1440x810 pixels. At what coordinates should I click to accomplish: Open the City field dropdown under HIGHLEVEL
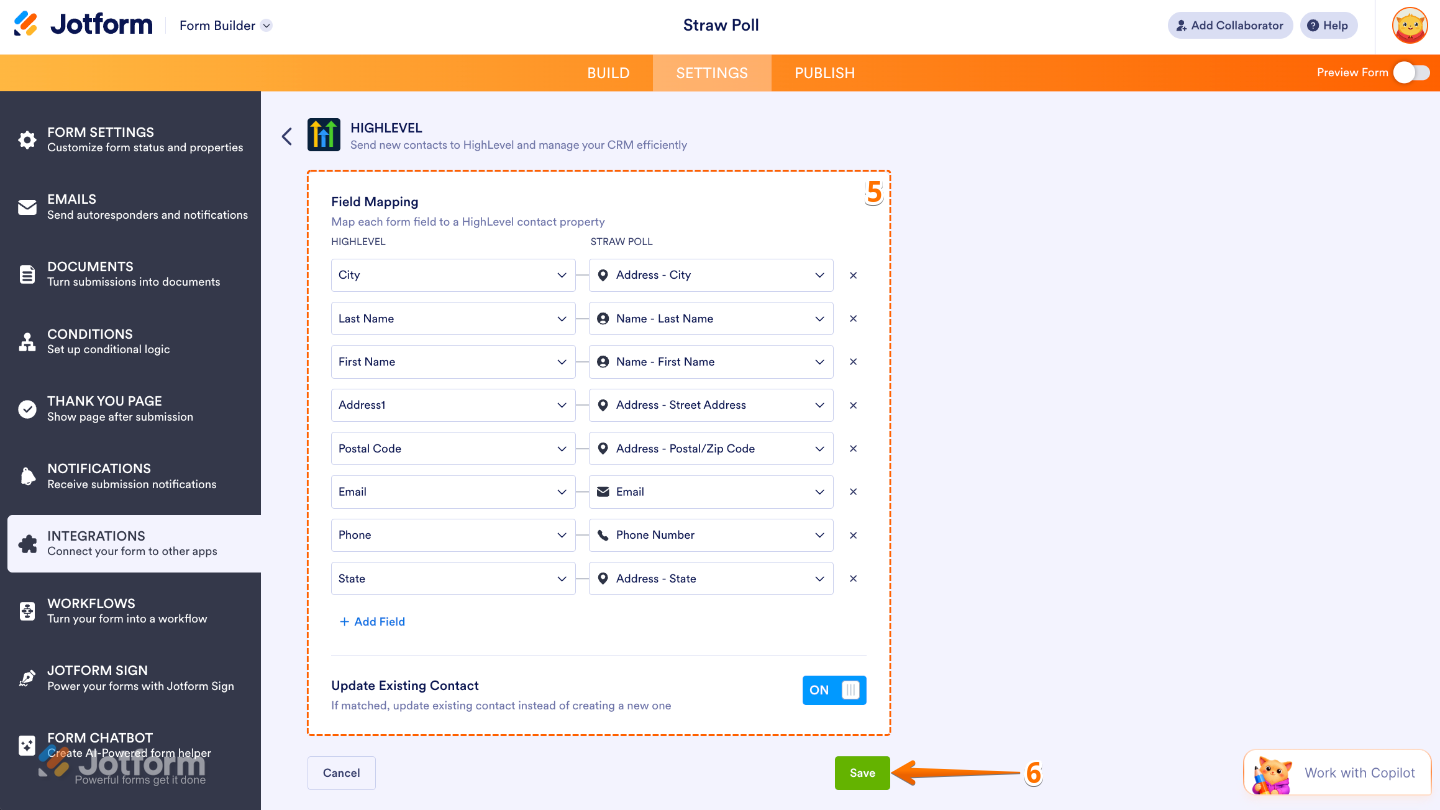452,275
